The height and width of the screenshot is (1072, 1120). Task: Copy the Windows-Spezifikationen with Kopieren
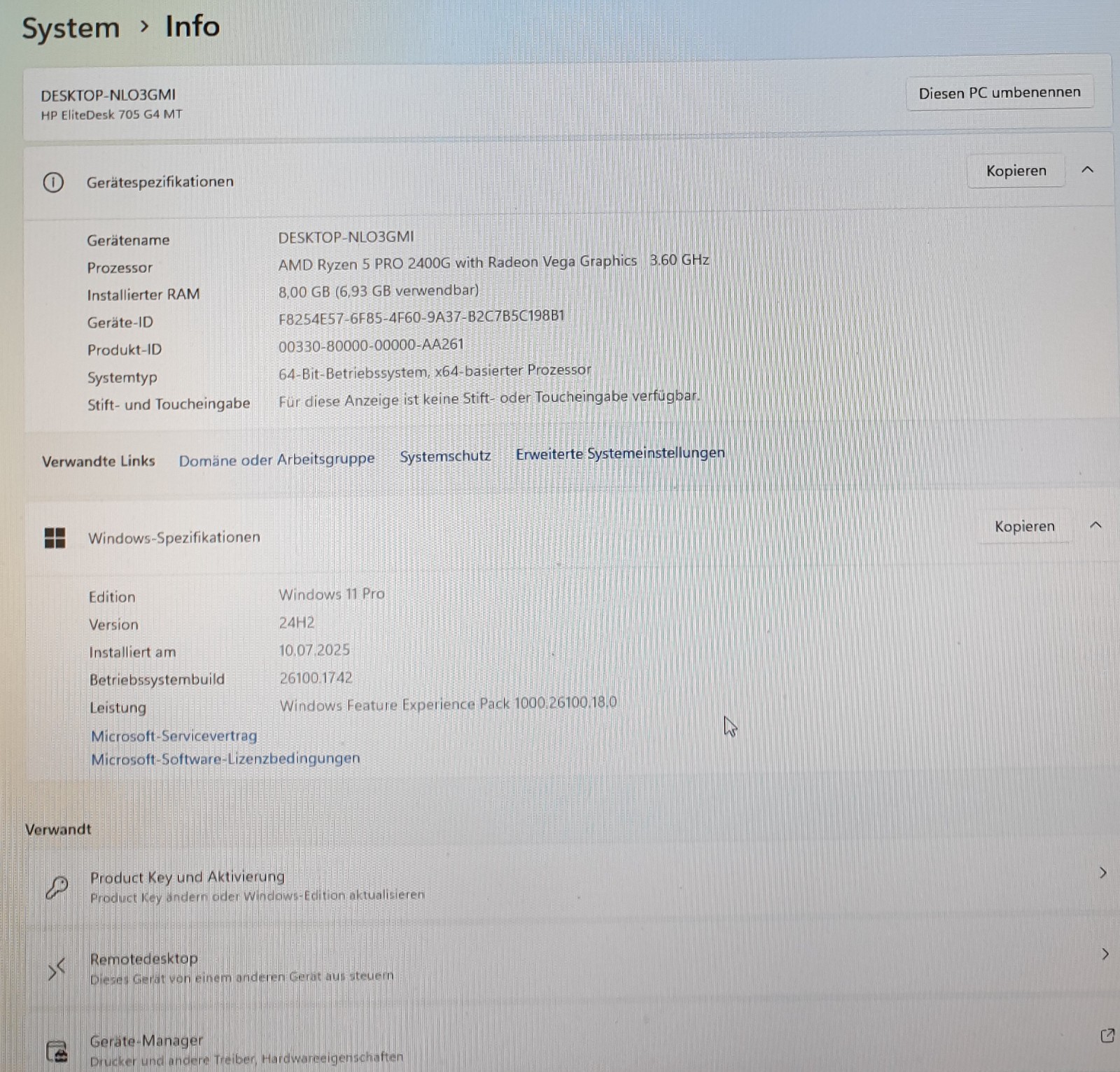1024,526
